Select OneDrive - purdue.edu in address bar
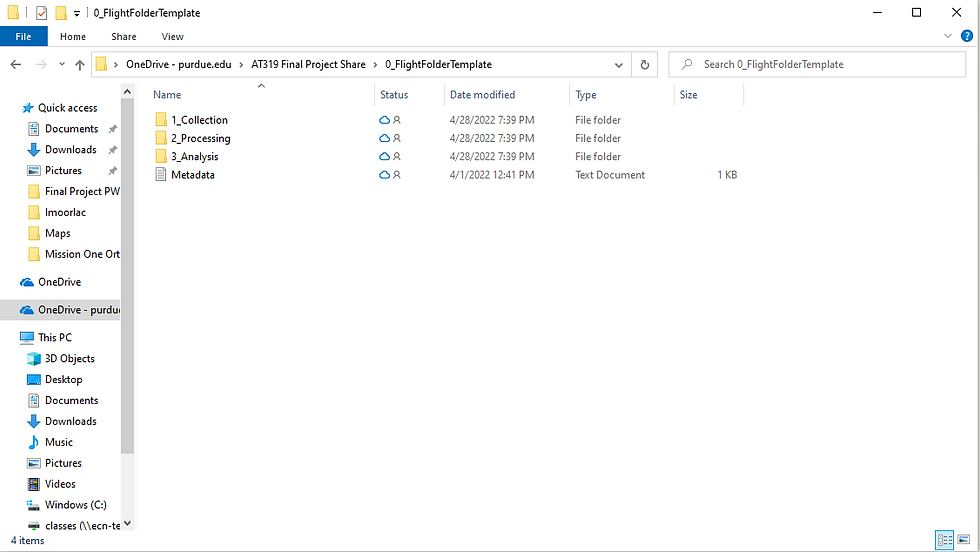 [x=179, y=64]
